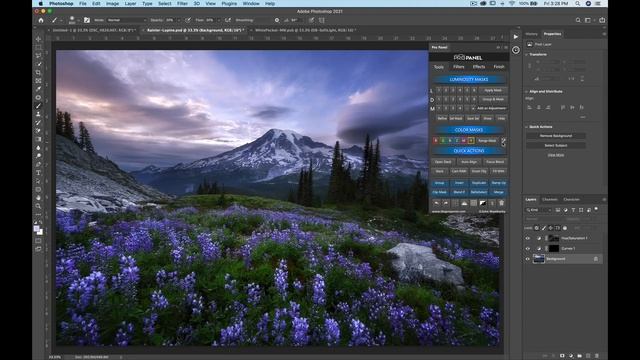640x360 pixels.
Task: Toggle the link width-height icon in Transform
Action: click(x=530, y=66)
